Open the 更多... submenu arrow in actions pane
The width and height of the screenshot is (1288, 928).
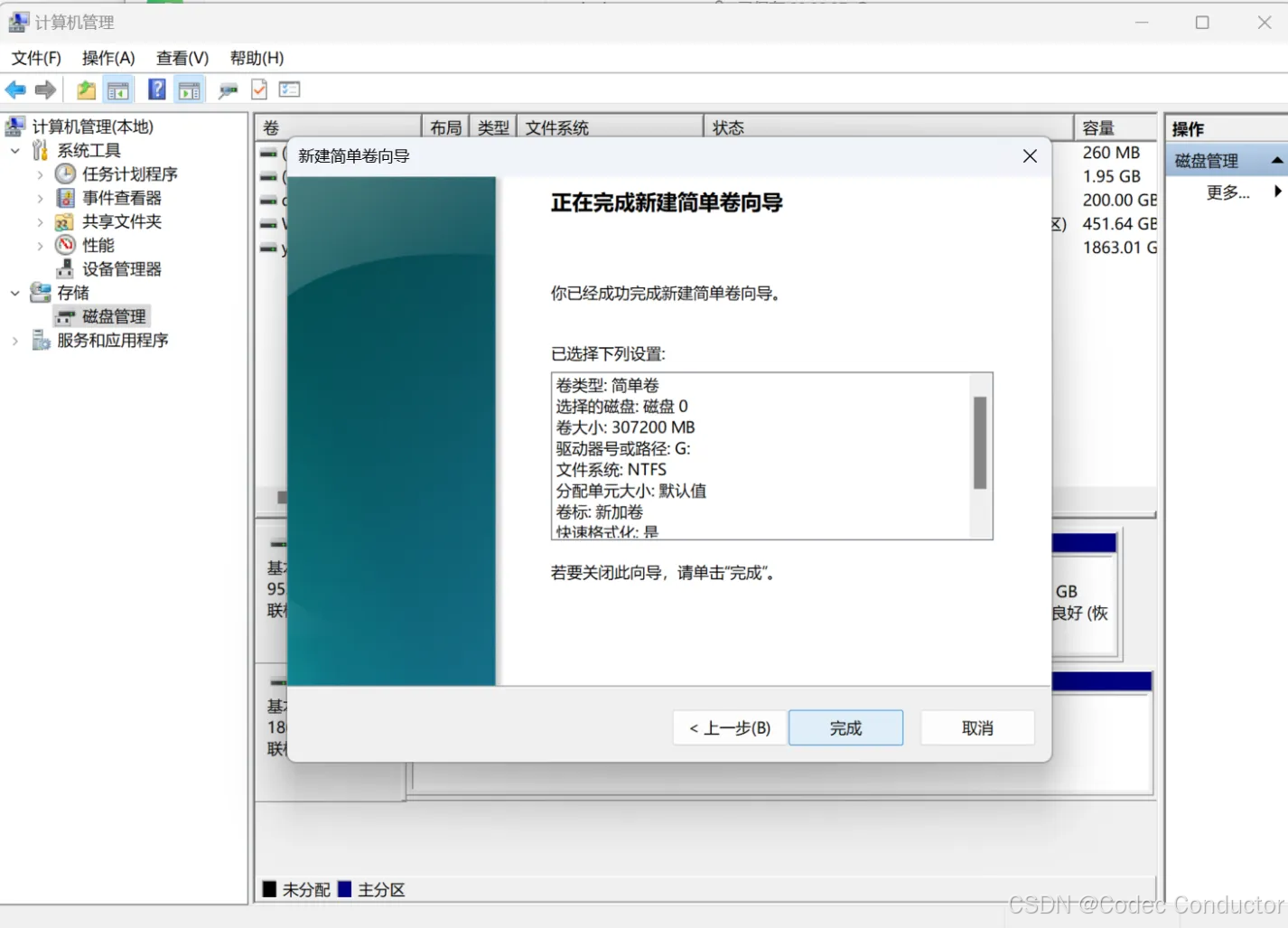[x=1277, y=192]
